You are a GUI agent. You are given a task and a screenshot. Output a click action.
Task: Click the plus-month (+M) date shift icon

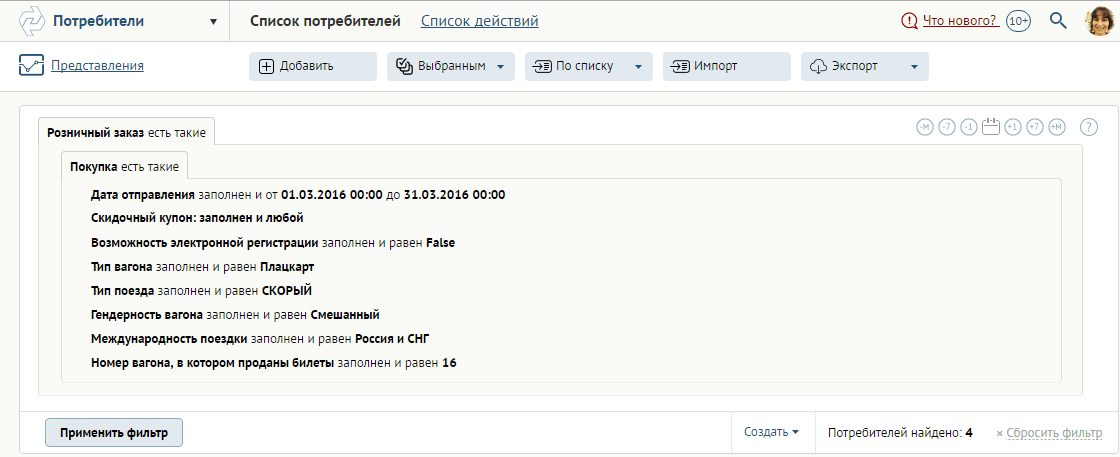pyautogui.click(x=1056, y=127)
